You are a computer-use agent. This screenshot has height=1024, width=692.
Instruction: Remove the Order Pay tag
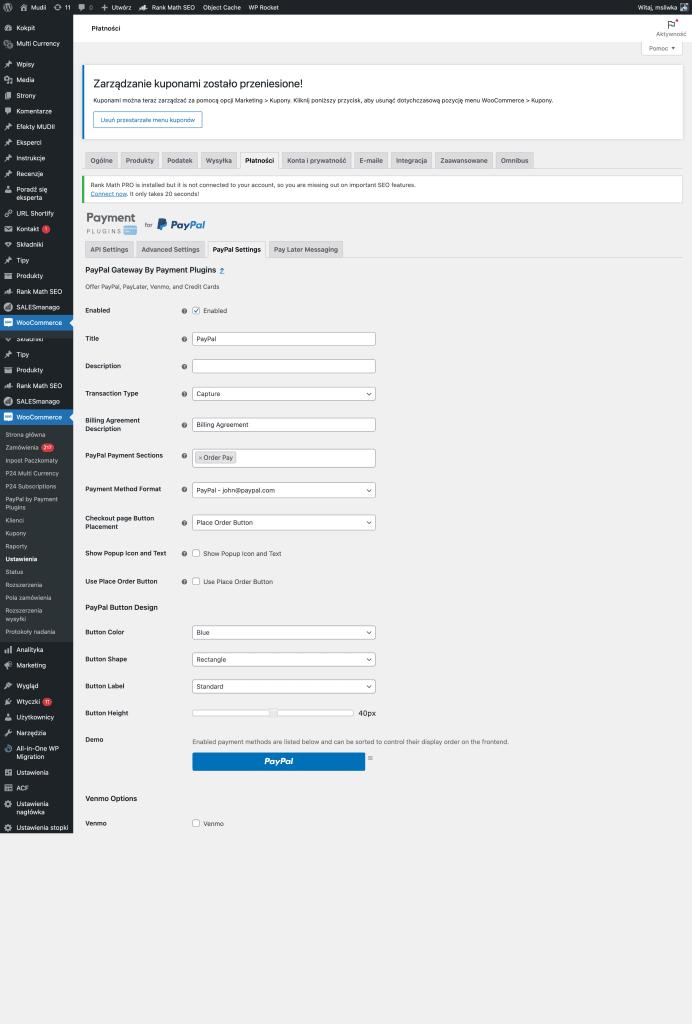tap(200, 457)
